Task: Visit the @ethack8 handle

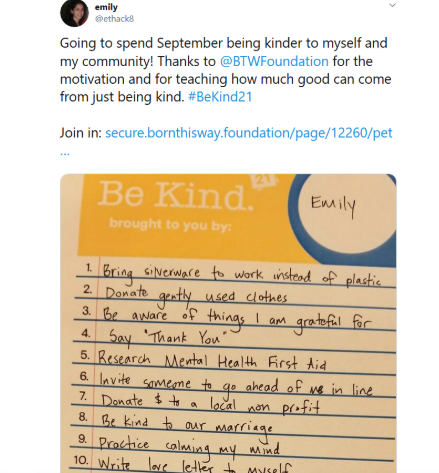Action: coord(114,19)
